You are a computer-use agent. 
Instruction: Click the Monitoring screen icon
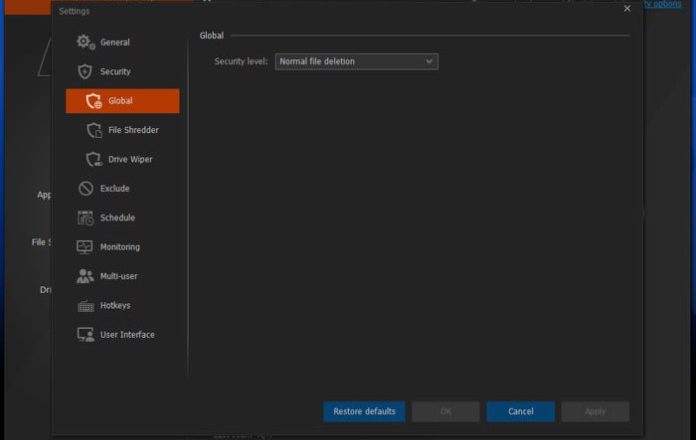point(85,247)
